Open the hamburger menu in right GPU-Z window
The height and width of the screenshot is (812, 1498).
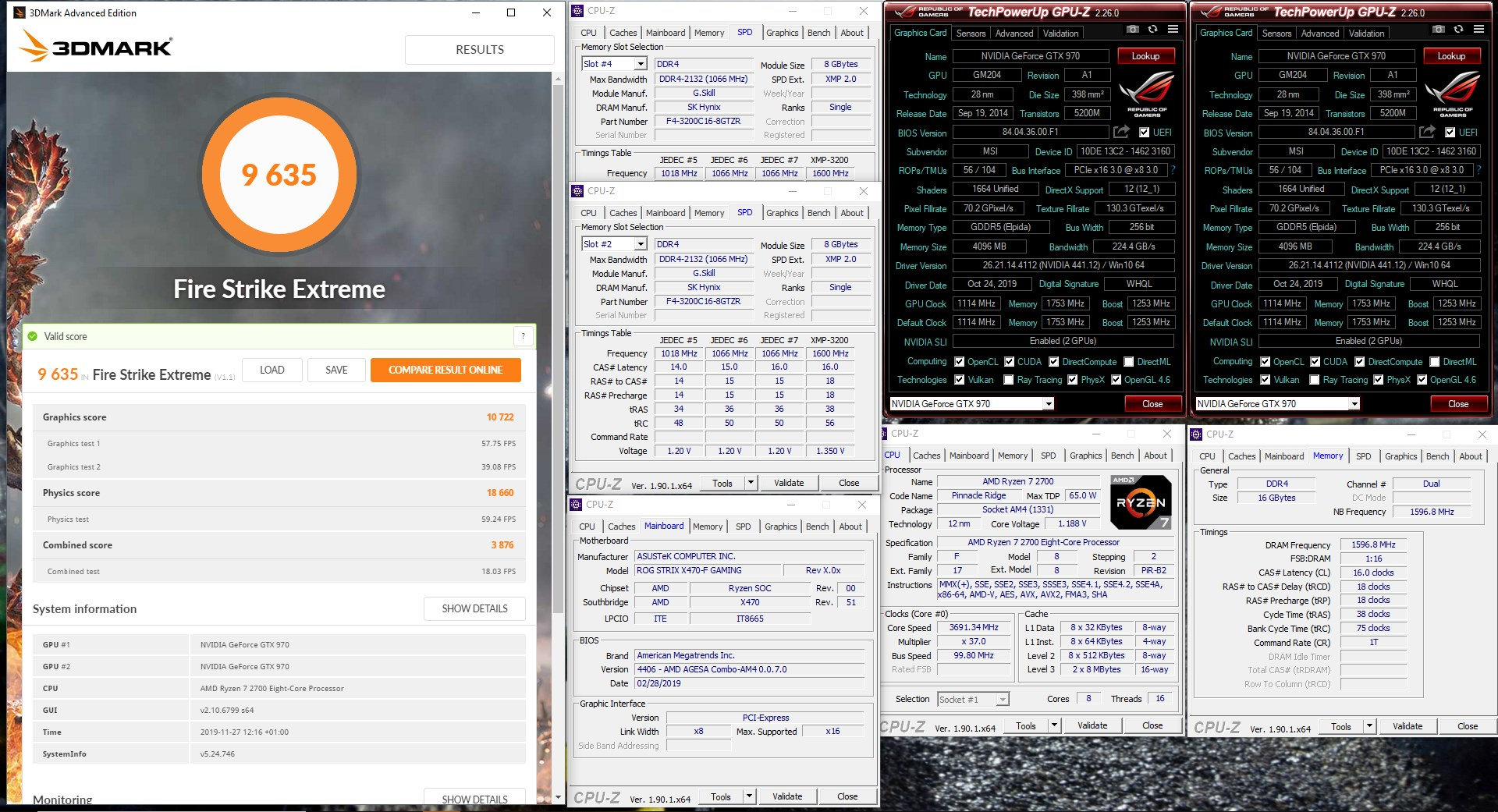pos(1478,30)
